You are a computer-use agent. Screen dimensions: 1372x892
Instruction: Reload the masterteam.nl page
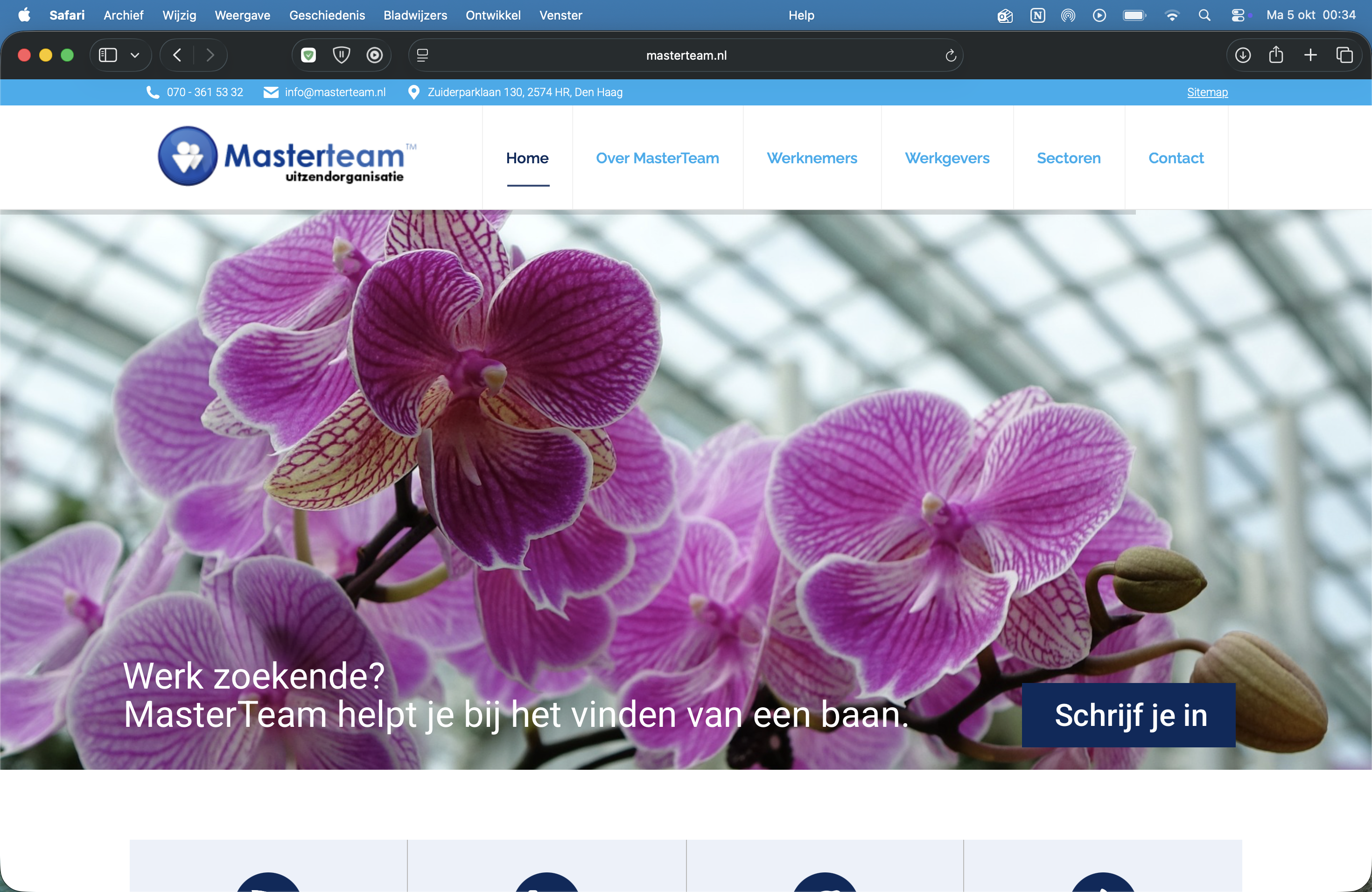pos(951,56)
